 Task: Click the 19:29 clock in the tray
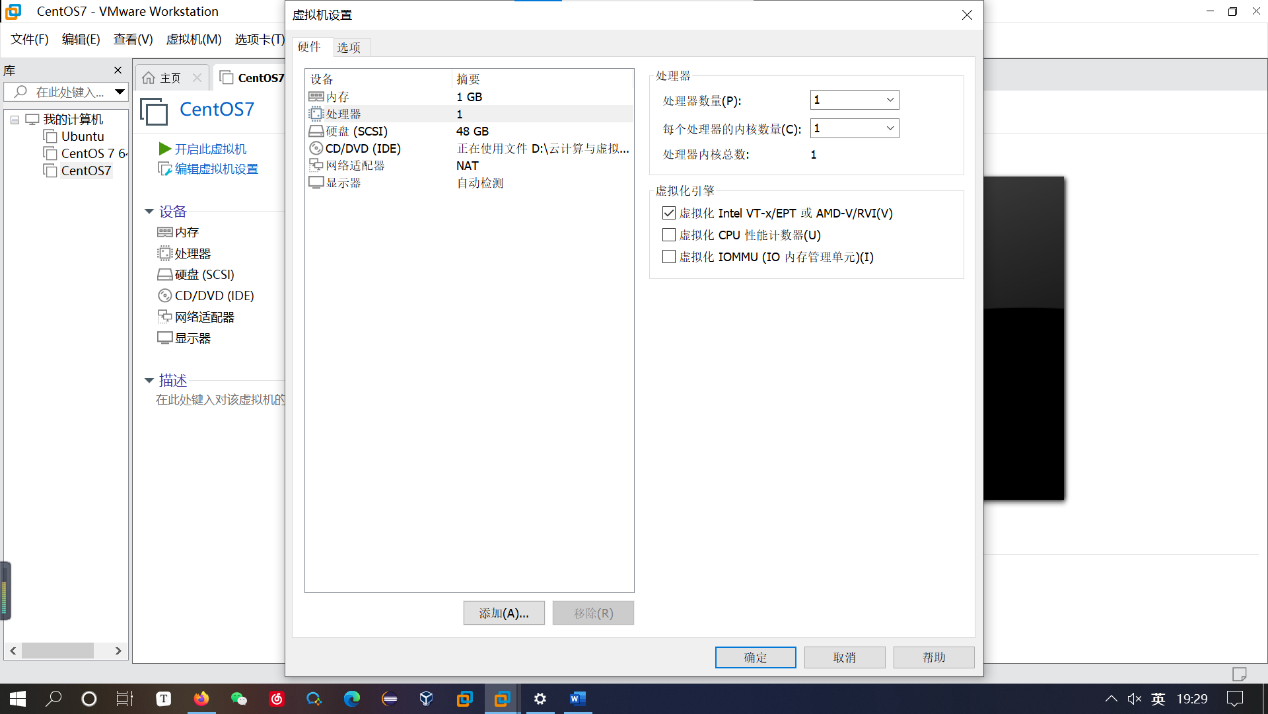[1192, 699]
